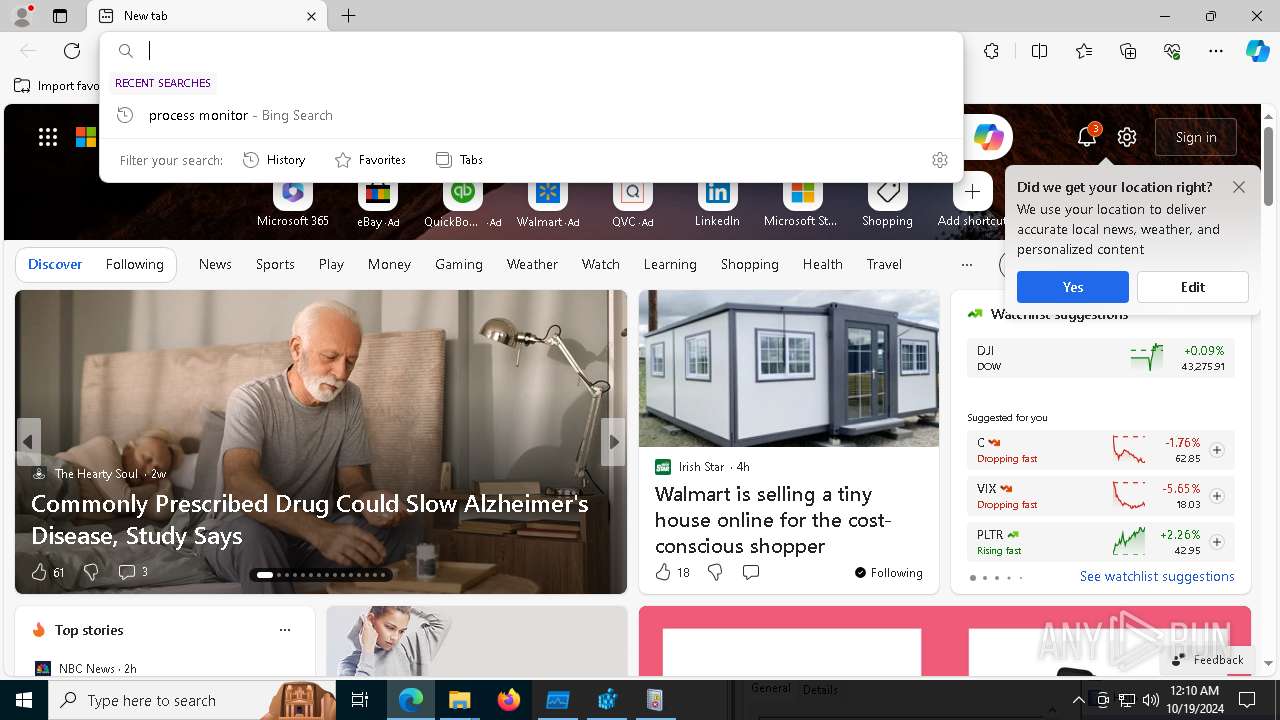1280x720 pixels.
Task: Open Walmart tiny house article image
Action: tap(789, 369)
